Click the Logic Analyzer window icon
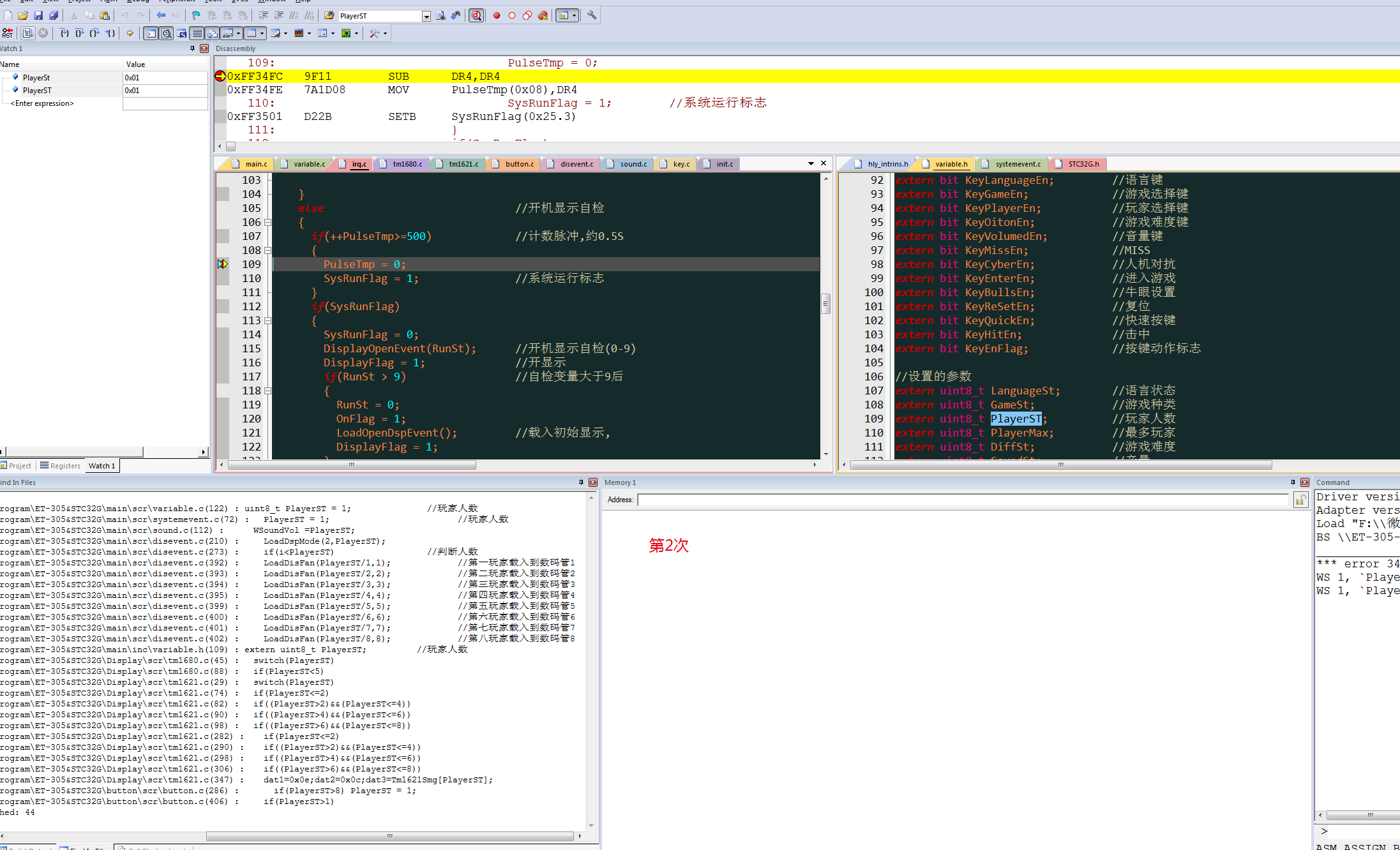Image resolution: width=1400 pixels, height=850 pixels. 299,33
